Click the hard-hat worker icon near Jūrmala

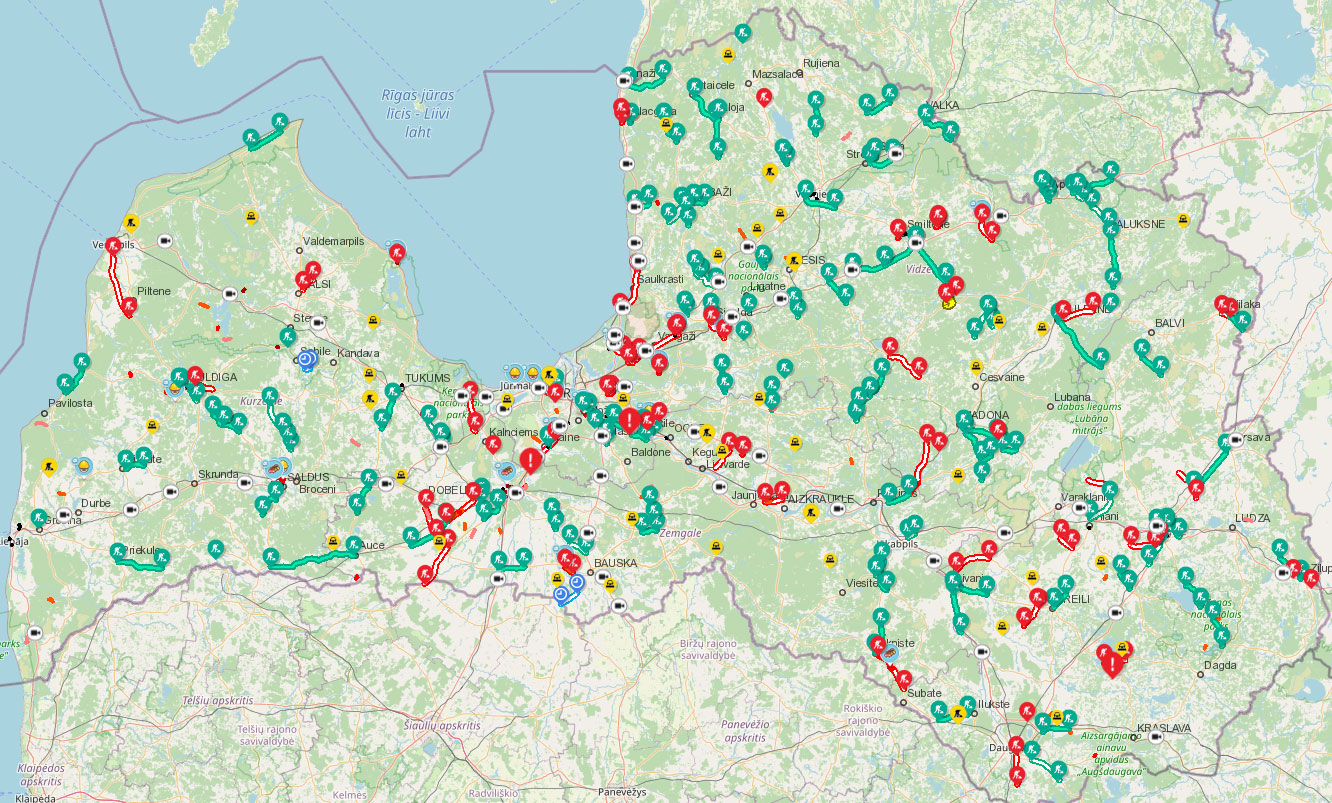513,373
